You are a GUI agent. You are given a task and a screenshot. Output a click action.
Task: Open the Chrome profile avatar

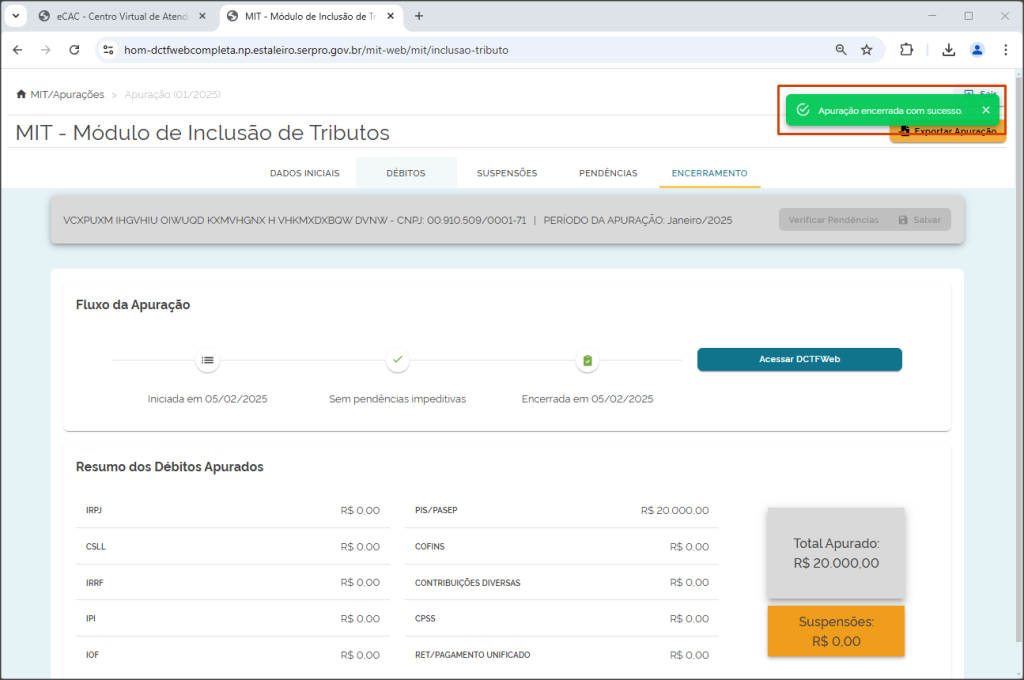977,50
